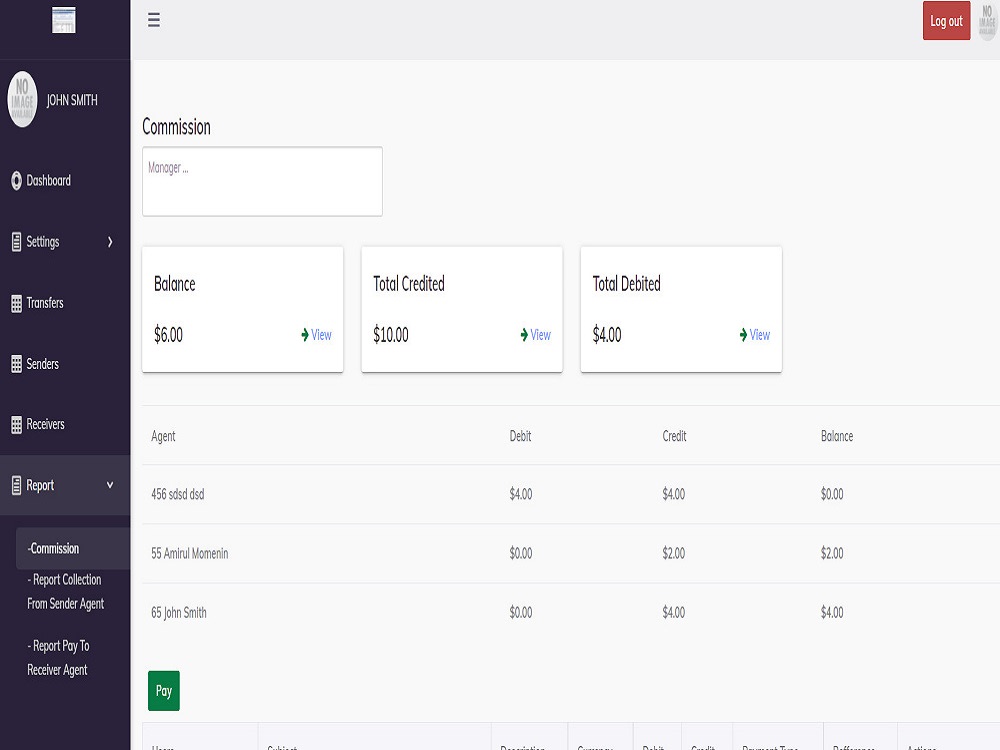
Task: Open the Transfers menu item
Action: coord(65,303)
